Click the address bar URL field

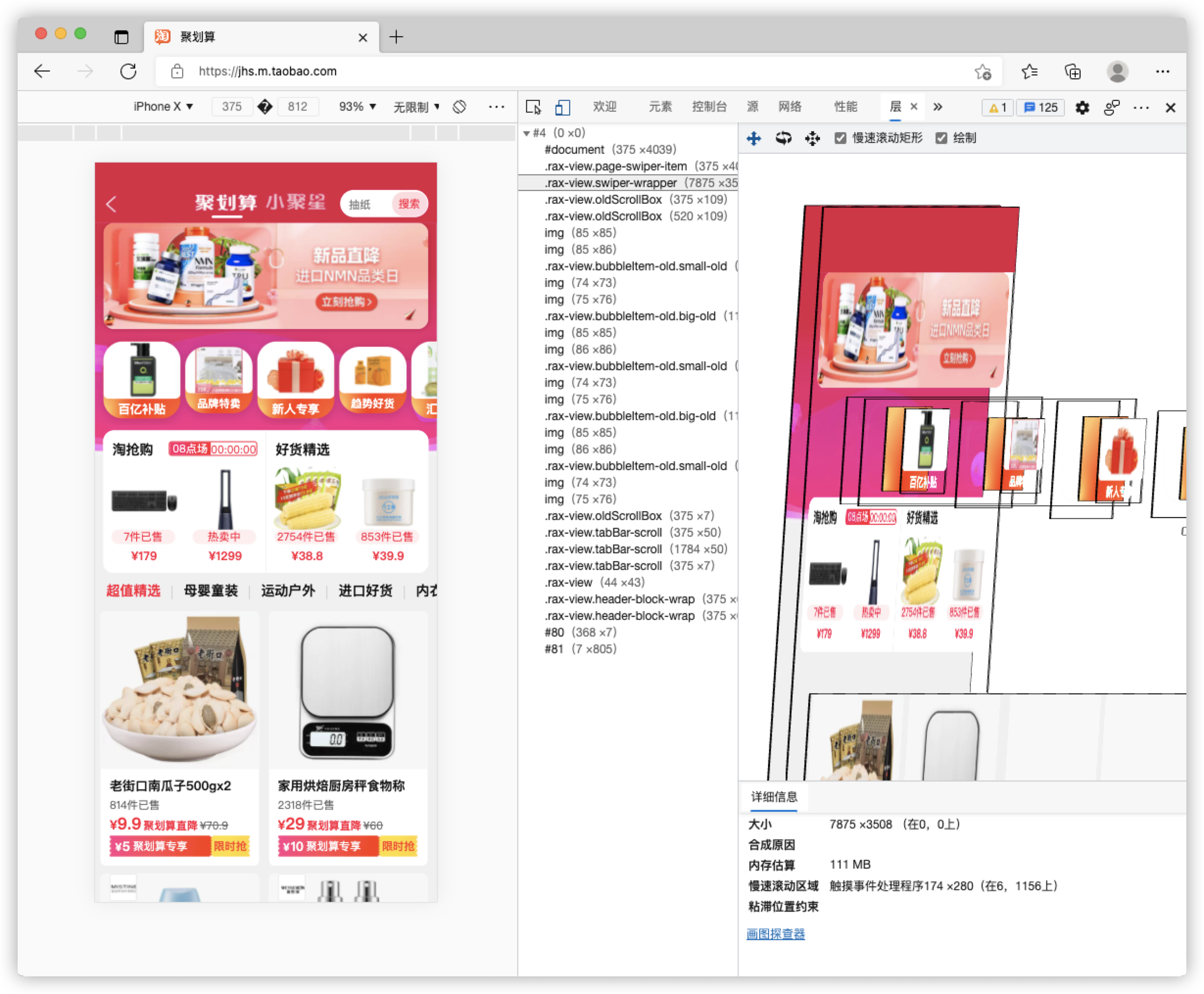[x=578, y=71]
